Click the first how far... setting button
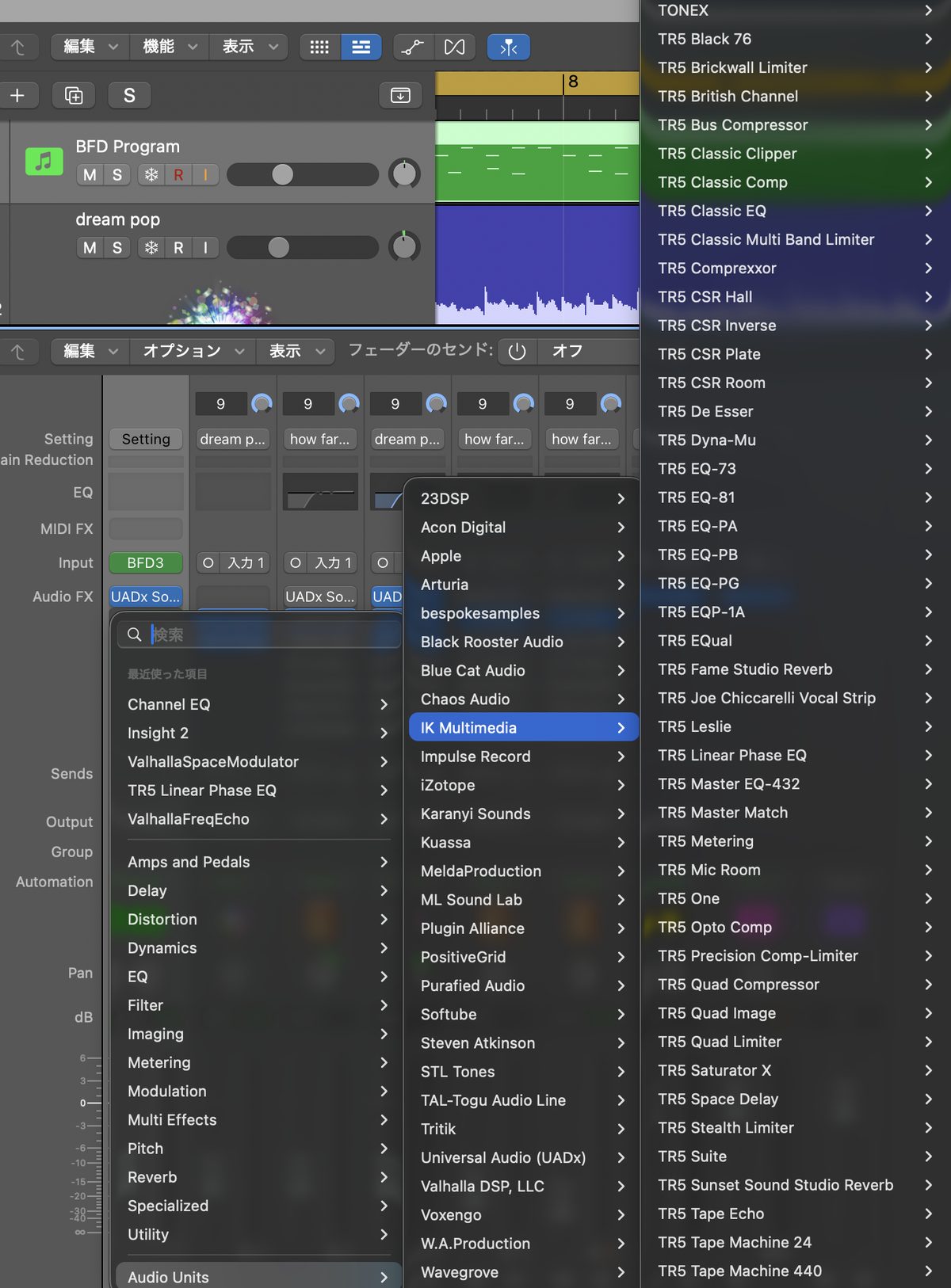Screen dimensions: 951x1288 tap(320, 439)
